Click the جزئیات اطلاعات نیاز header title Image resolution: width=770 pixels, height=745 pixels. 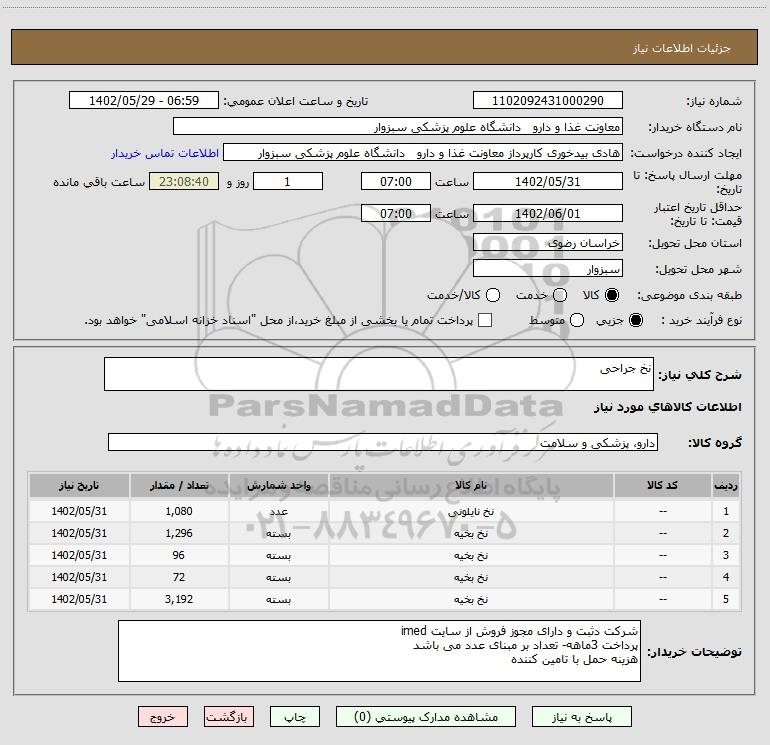(x=681, y=48)
